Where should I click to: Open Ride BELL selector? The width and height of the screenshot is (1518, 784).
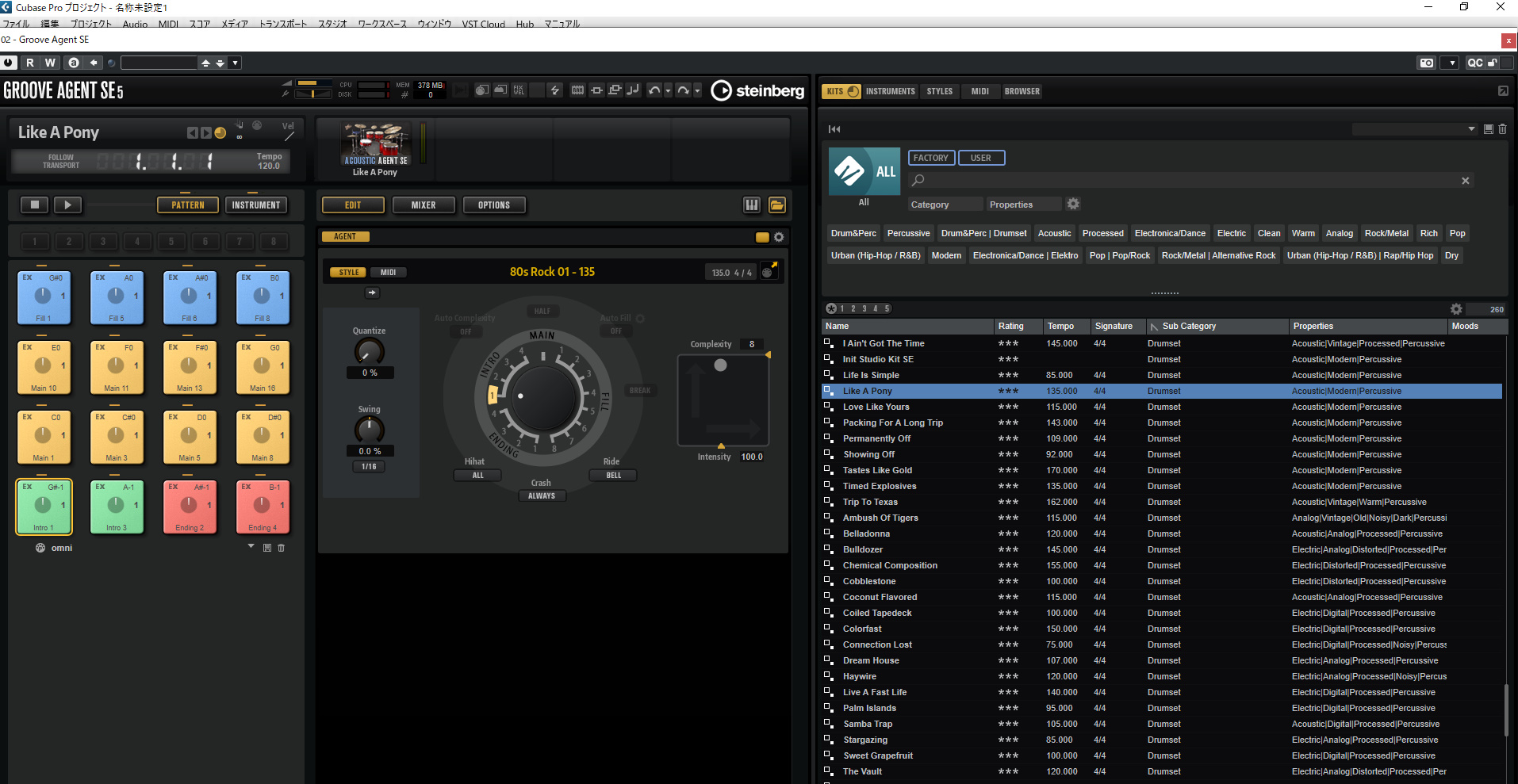pos(613,475)
